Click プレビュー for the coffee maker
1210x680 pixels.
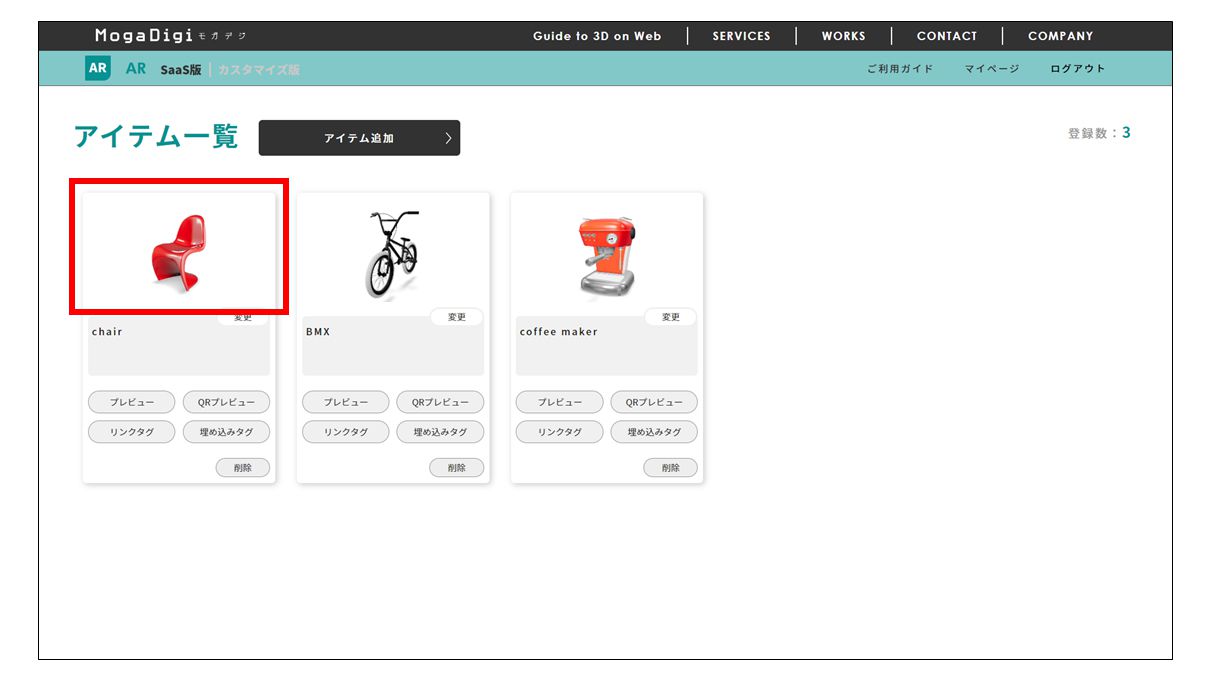click(x=560, y=402)
